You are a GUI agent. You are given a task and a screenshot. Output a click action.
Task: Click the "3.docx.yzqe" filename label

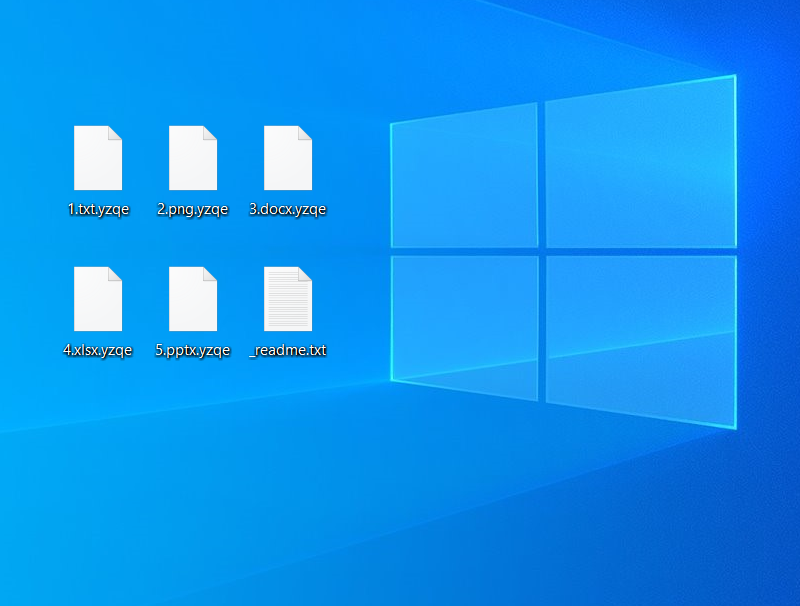click(x=288, y=209)
